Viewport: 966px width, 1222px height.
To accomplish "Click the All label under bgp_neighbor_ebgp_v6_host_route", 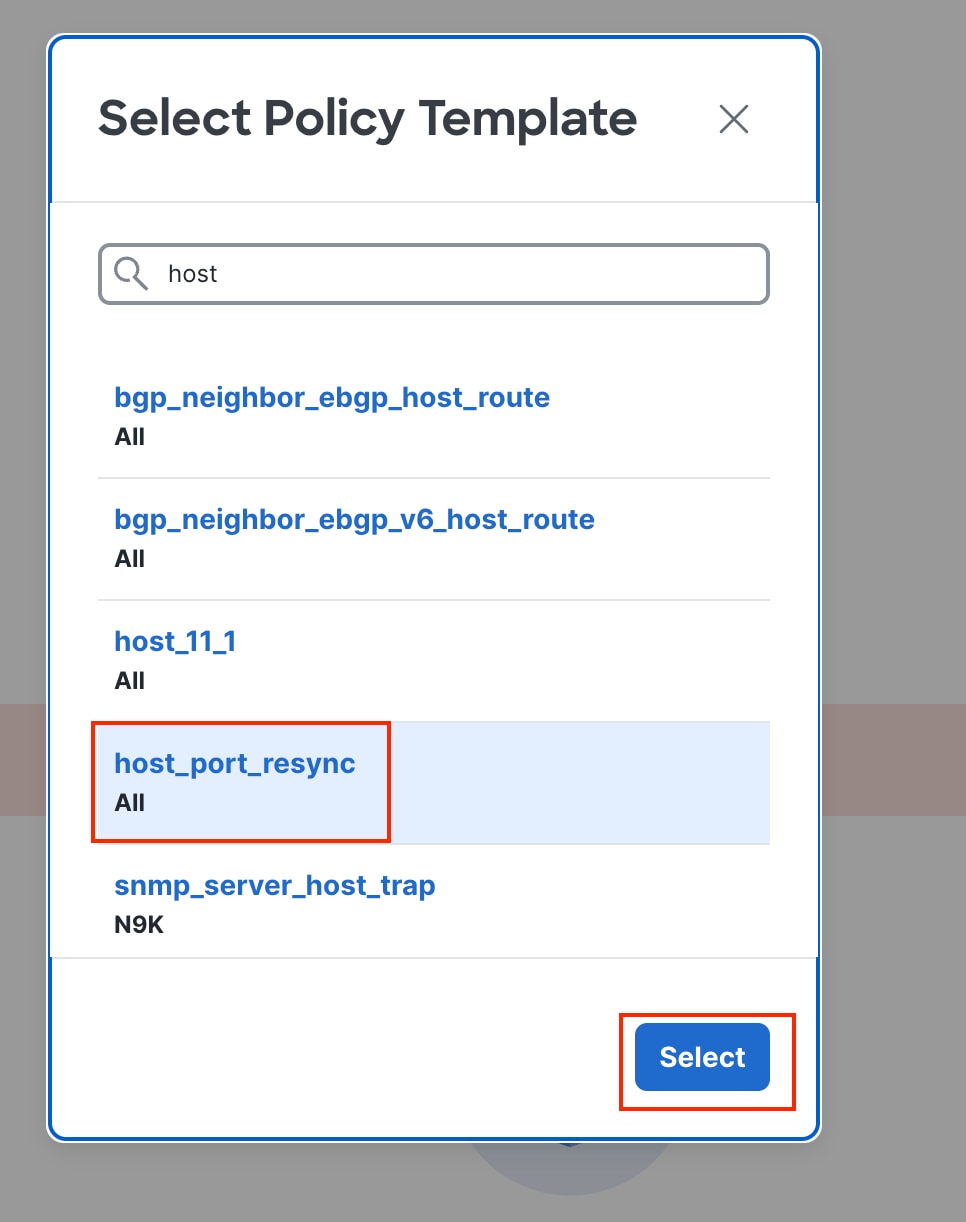I will tap(129, 558).
